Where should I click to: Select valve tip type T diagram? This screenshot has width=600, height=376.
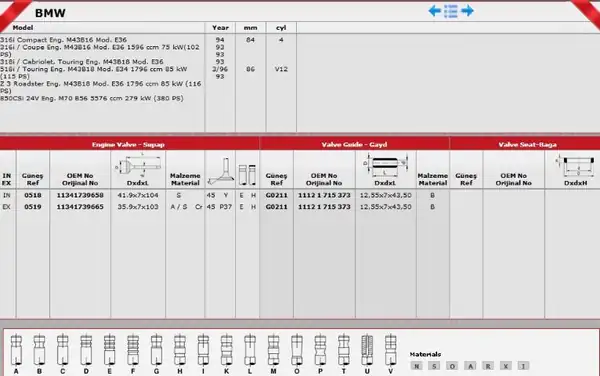[344, 350]
